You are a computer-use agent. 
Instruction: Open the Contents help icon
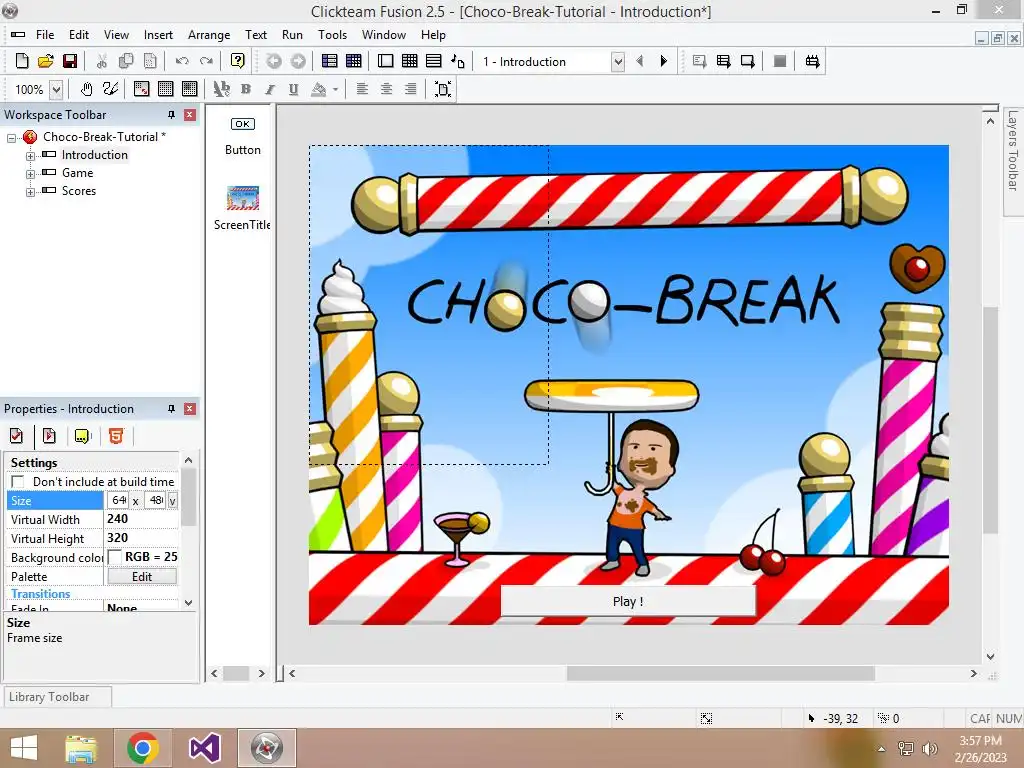click(x=238, y=61)
